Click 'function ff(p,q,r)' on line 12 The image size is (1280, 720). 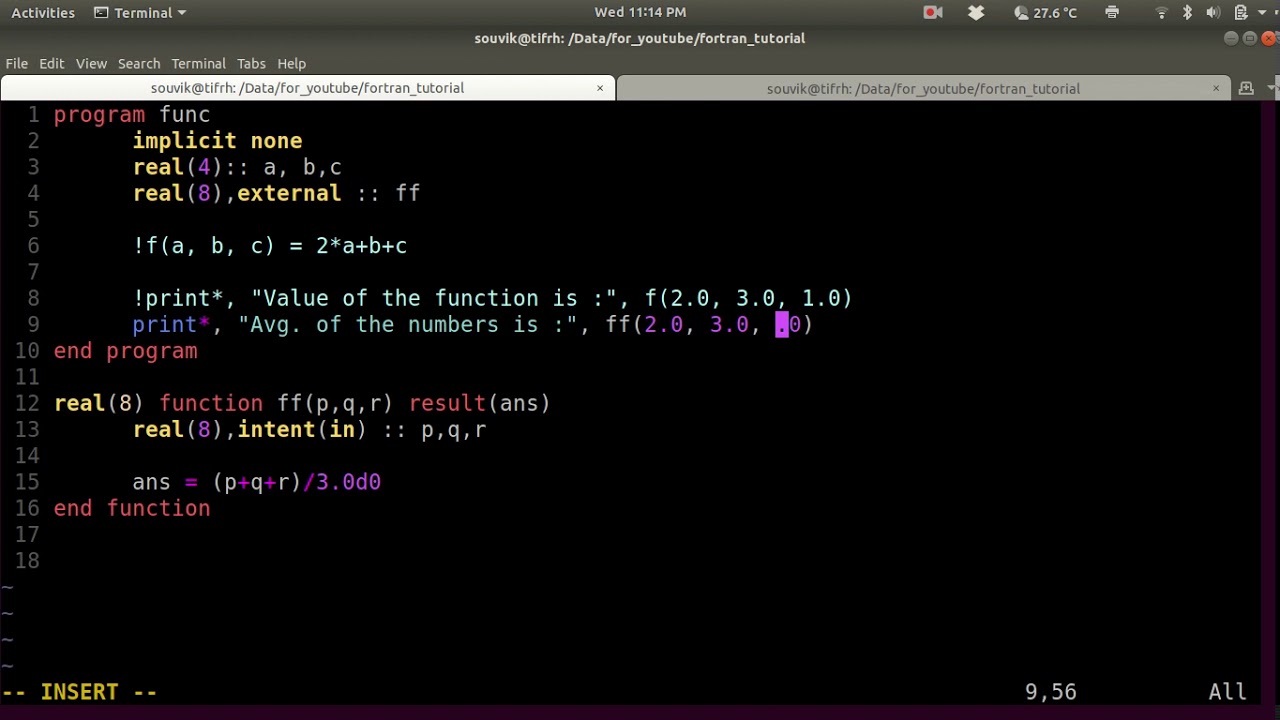276,403
